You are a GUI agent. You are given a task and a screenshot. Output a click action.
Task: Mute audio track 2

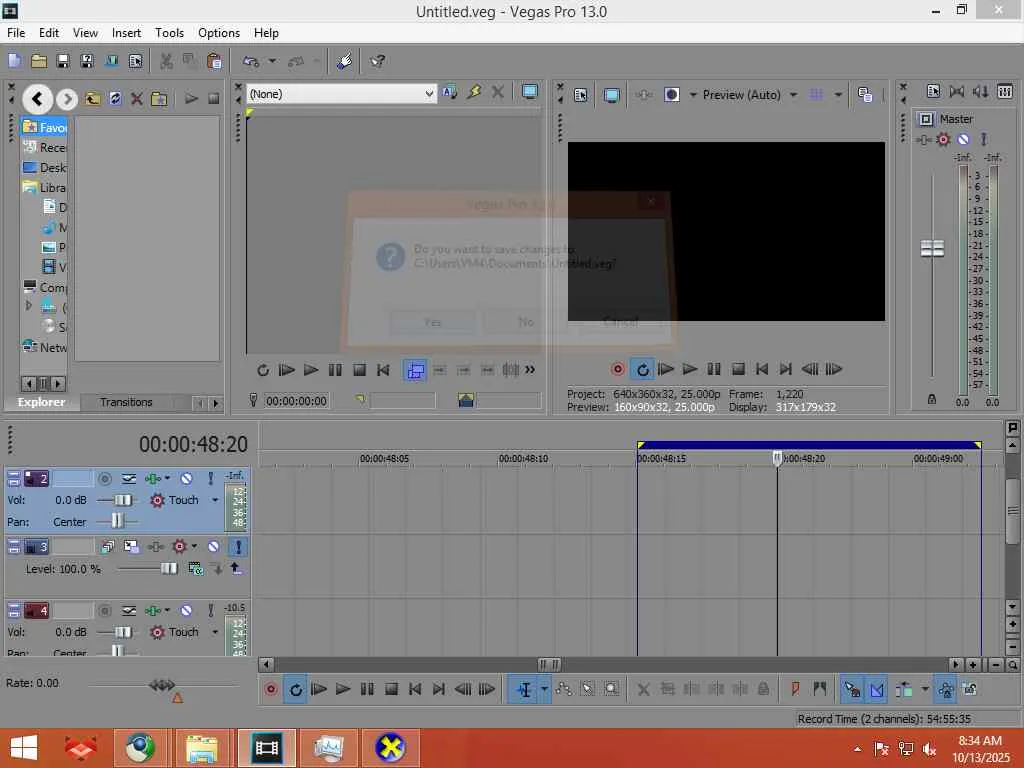[186, 479]
